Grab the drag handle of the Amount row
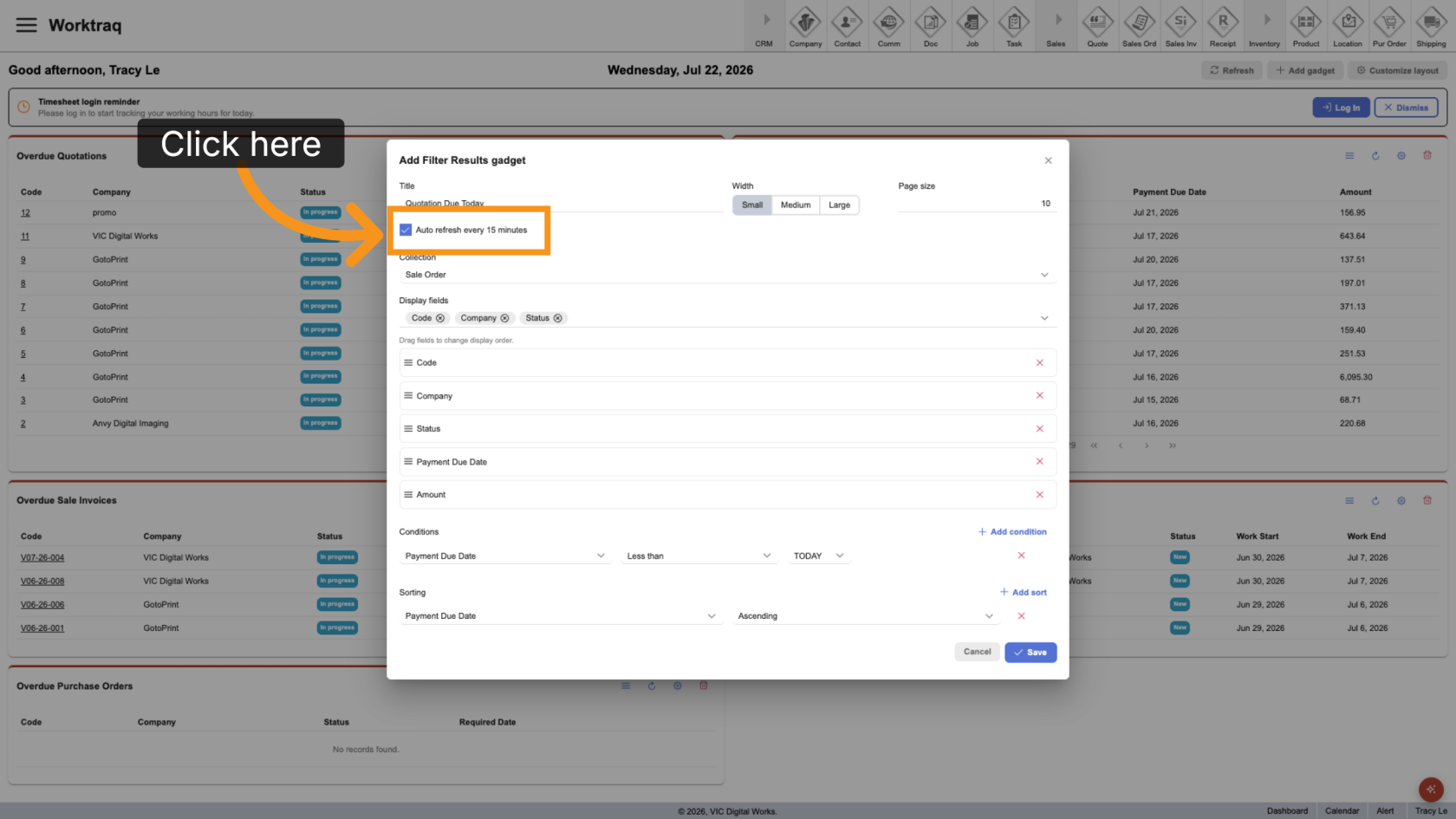 coord(408,494)
